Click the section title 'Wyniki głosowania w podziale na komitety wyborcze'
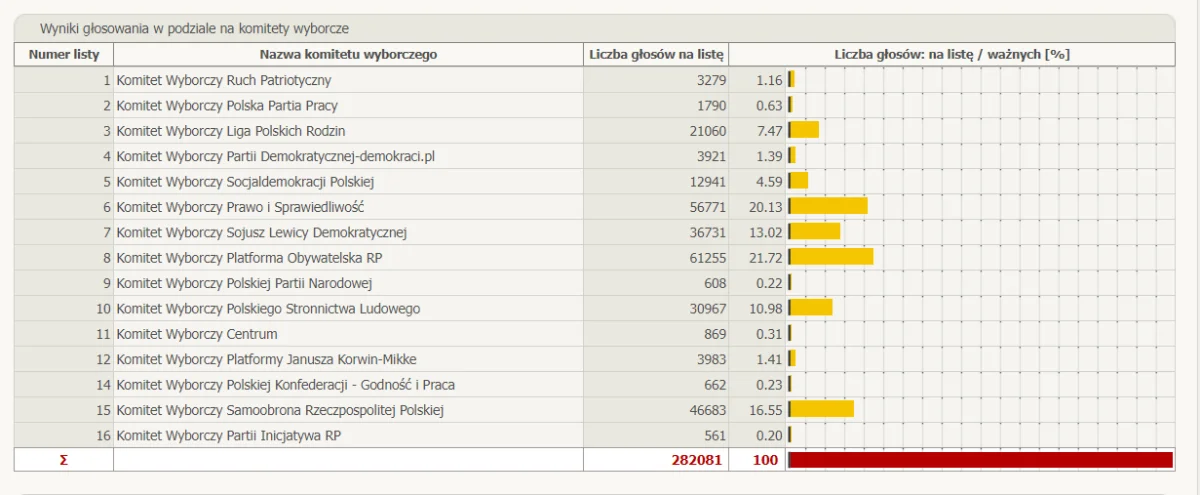The image size is (1200, 495). point(194,29)
